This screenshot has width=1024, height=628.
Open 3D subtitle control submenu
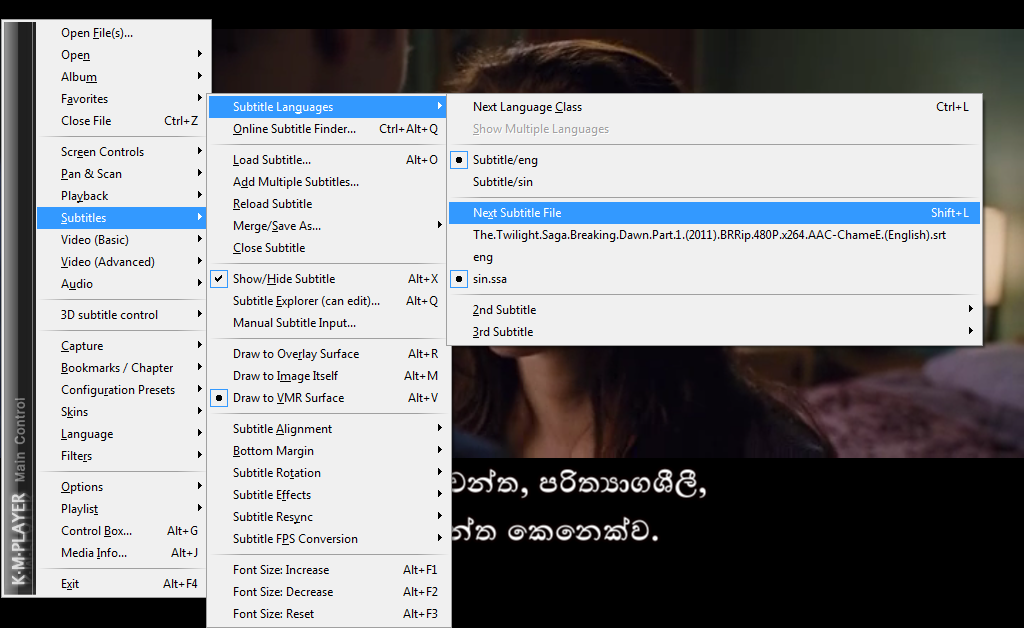pos(122,315)
